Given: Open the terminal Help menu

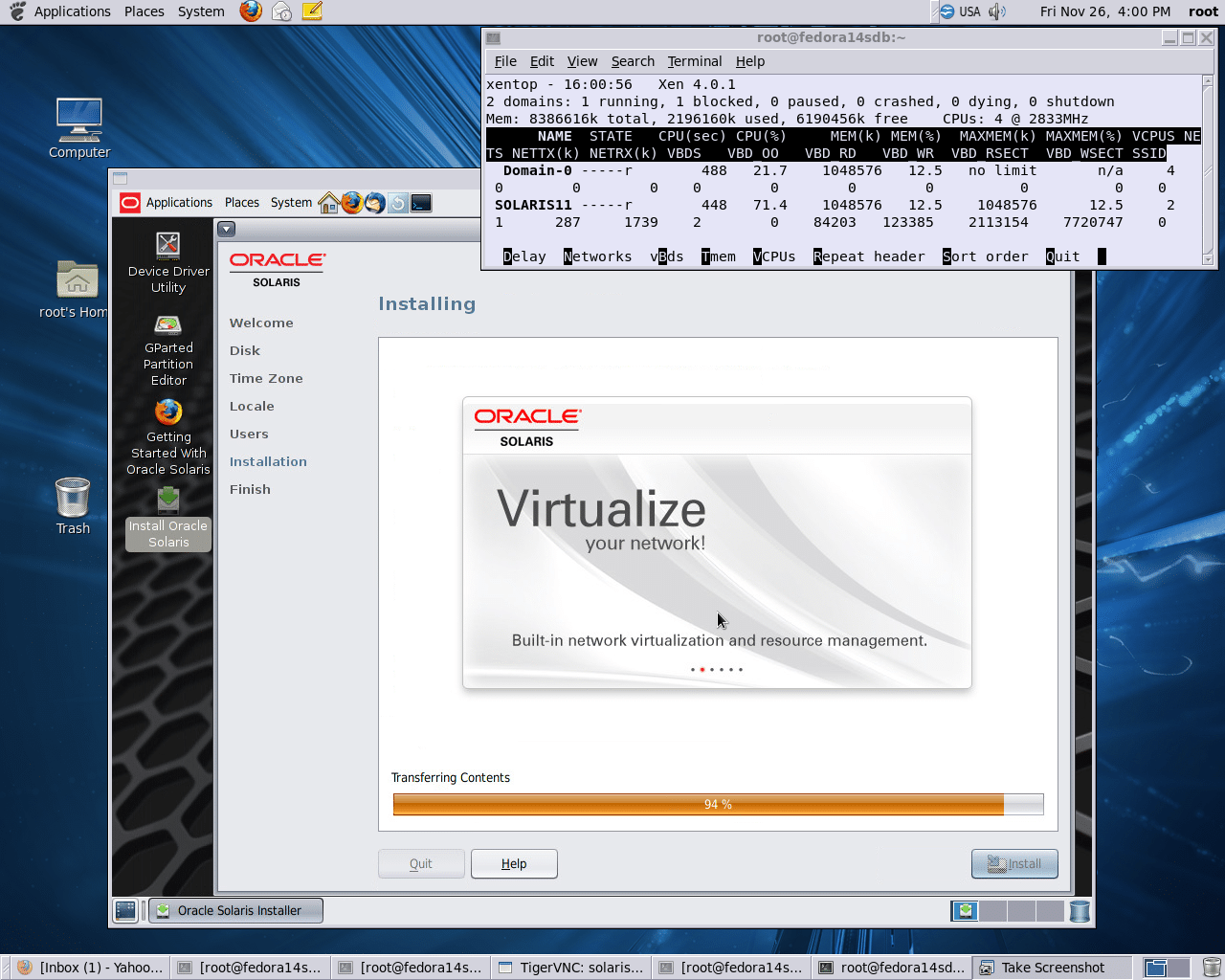Looking at the screenshot, I should [x=750, y=61].
